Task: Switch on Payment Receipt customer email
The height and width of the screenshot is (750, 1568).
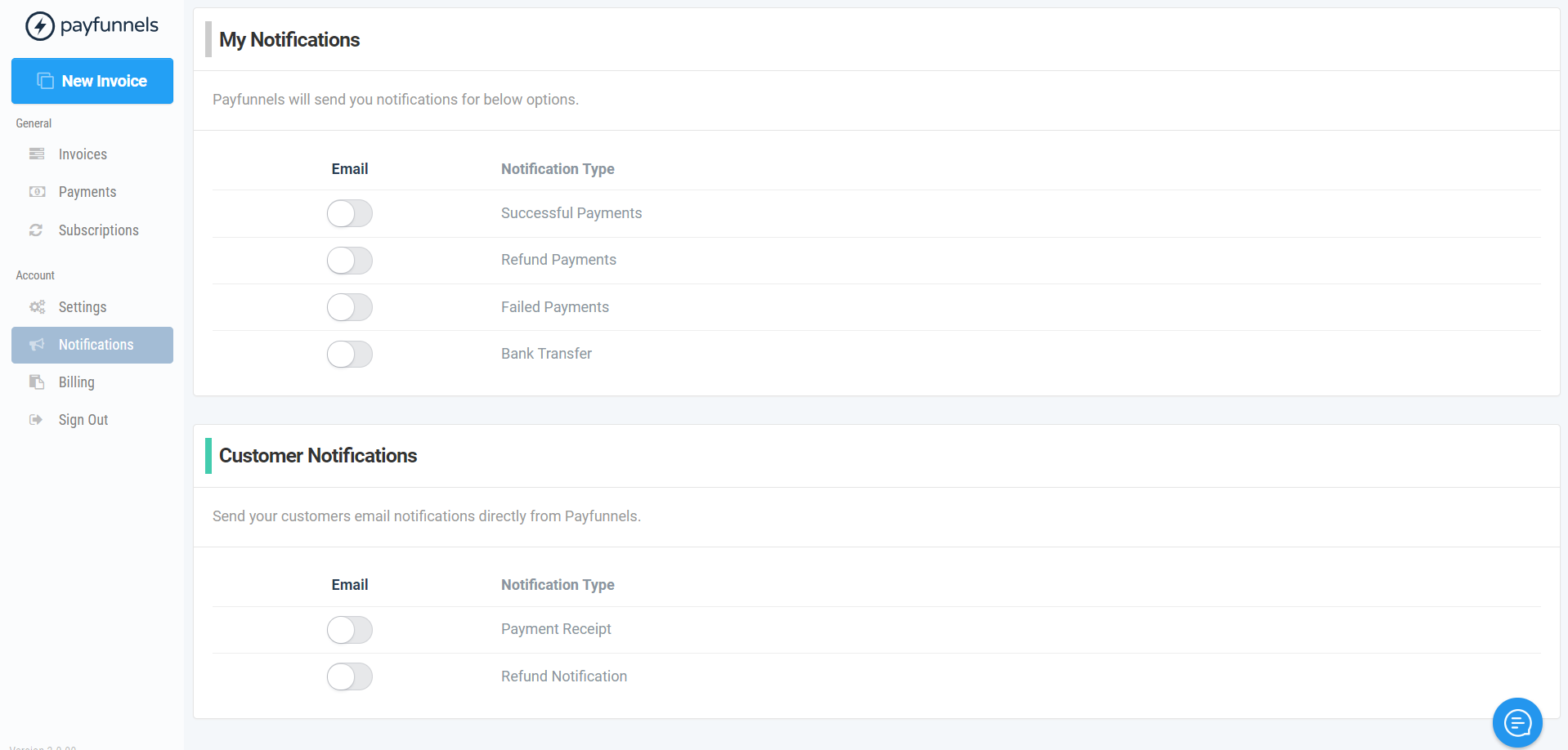Action: (350, 630)
